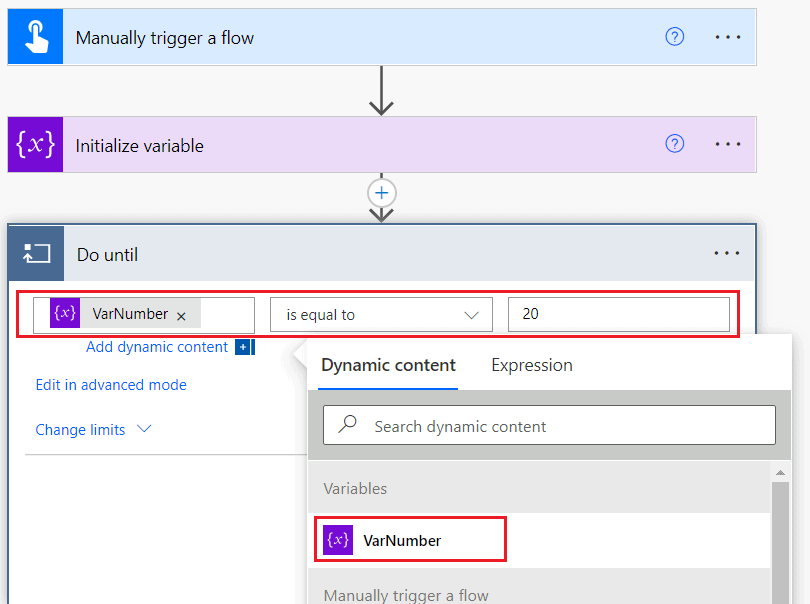This screenshot has width=810, height=604.
Task: Open the Manually trigger a flow options menu
Action: pos(728,37)
